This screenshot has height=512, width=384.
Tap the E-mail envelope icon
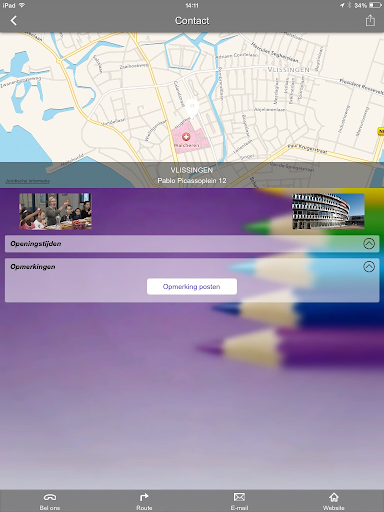point(239,497)
